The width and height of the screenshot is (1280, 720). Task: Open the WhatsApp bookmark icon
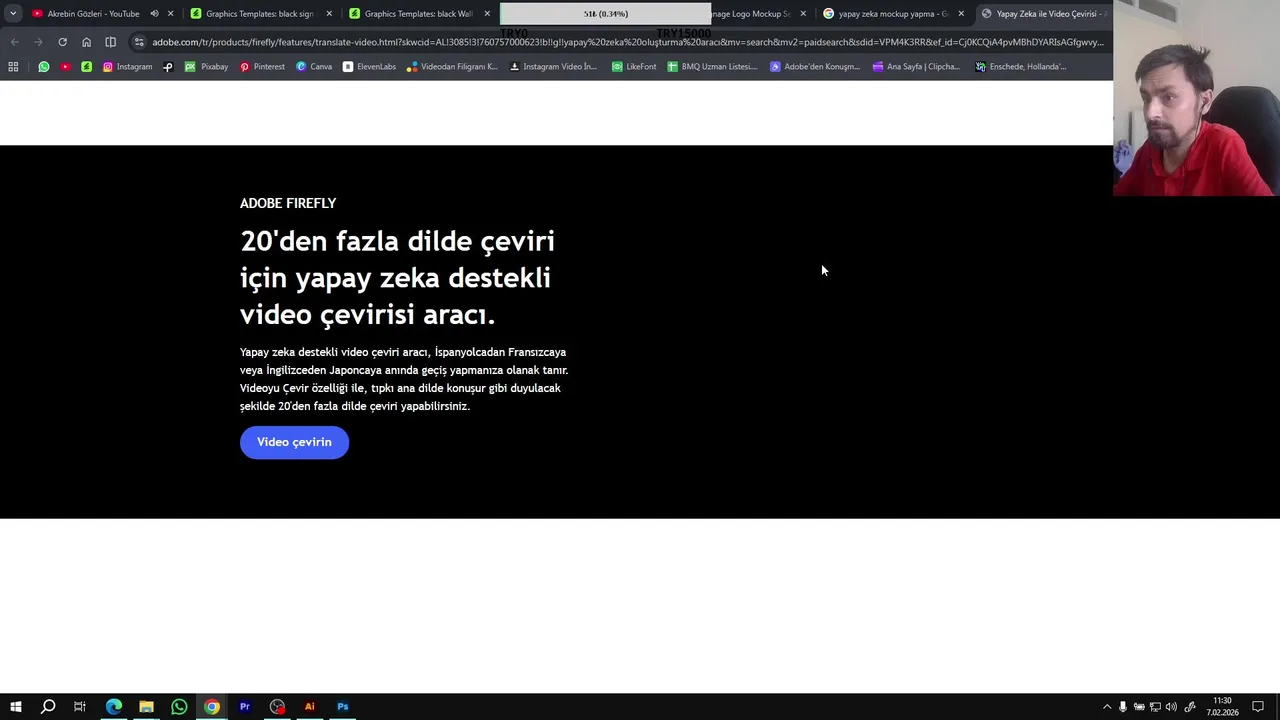[44, 67]
